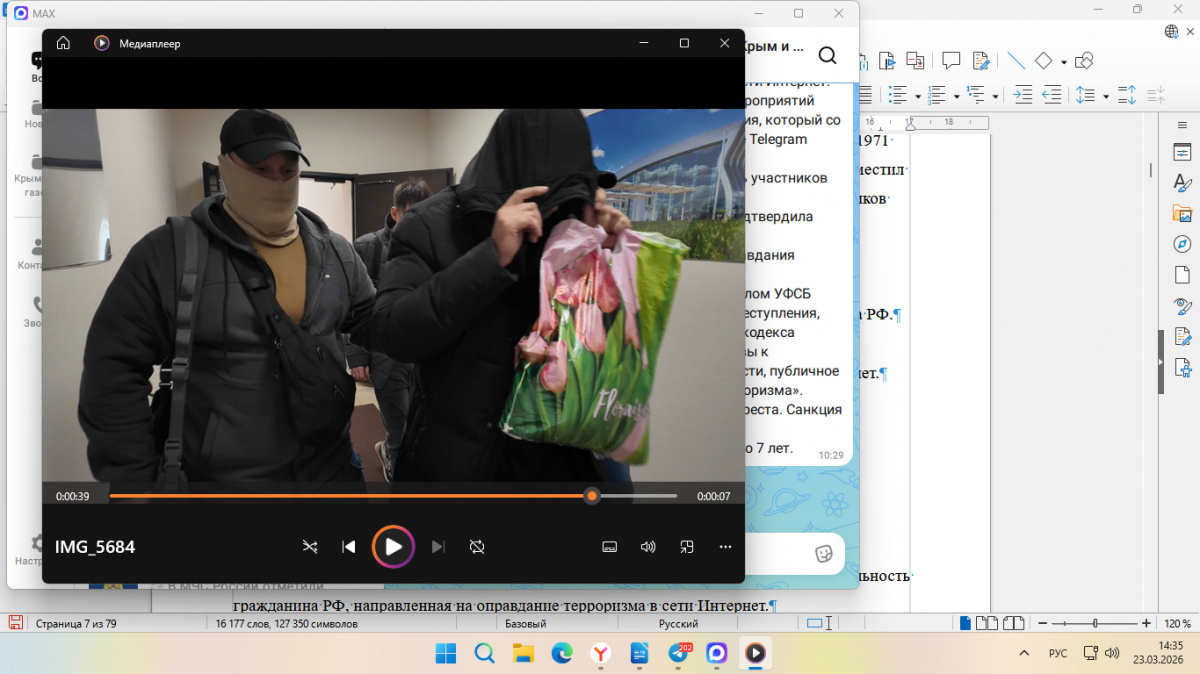This screenshot has width=1200, height=674.
Task: Open Yandex Browser from taskbar
Action: pos(600,653)
